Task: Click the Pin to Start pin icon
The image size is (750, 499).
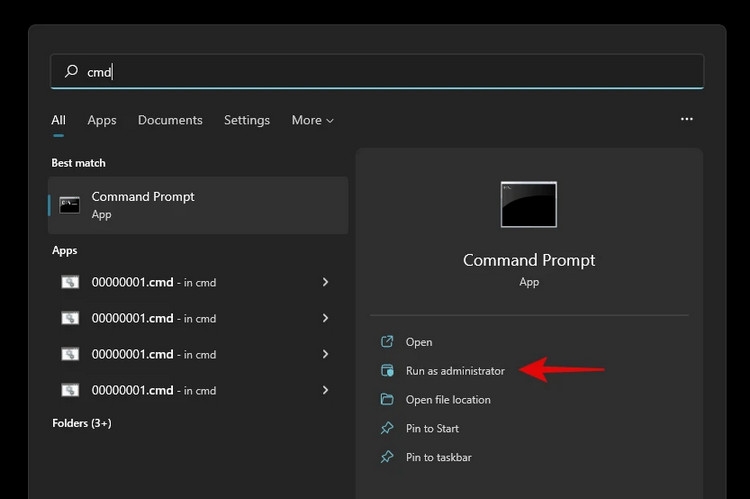Action: pos(387,428)
